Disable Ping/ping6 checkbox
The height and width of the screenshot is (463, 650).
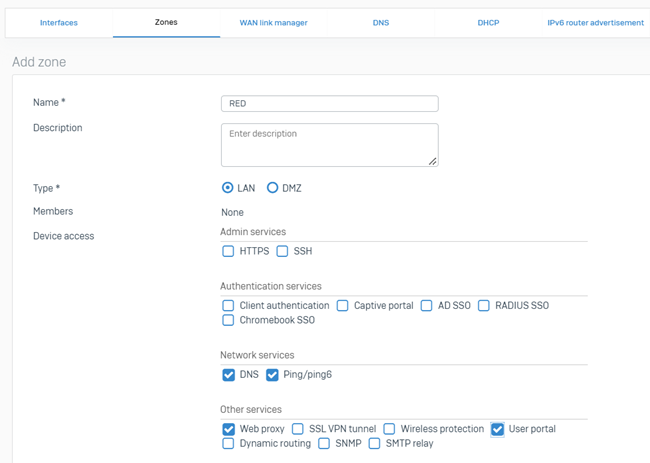(272, 375)
